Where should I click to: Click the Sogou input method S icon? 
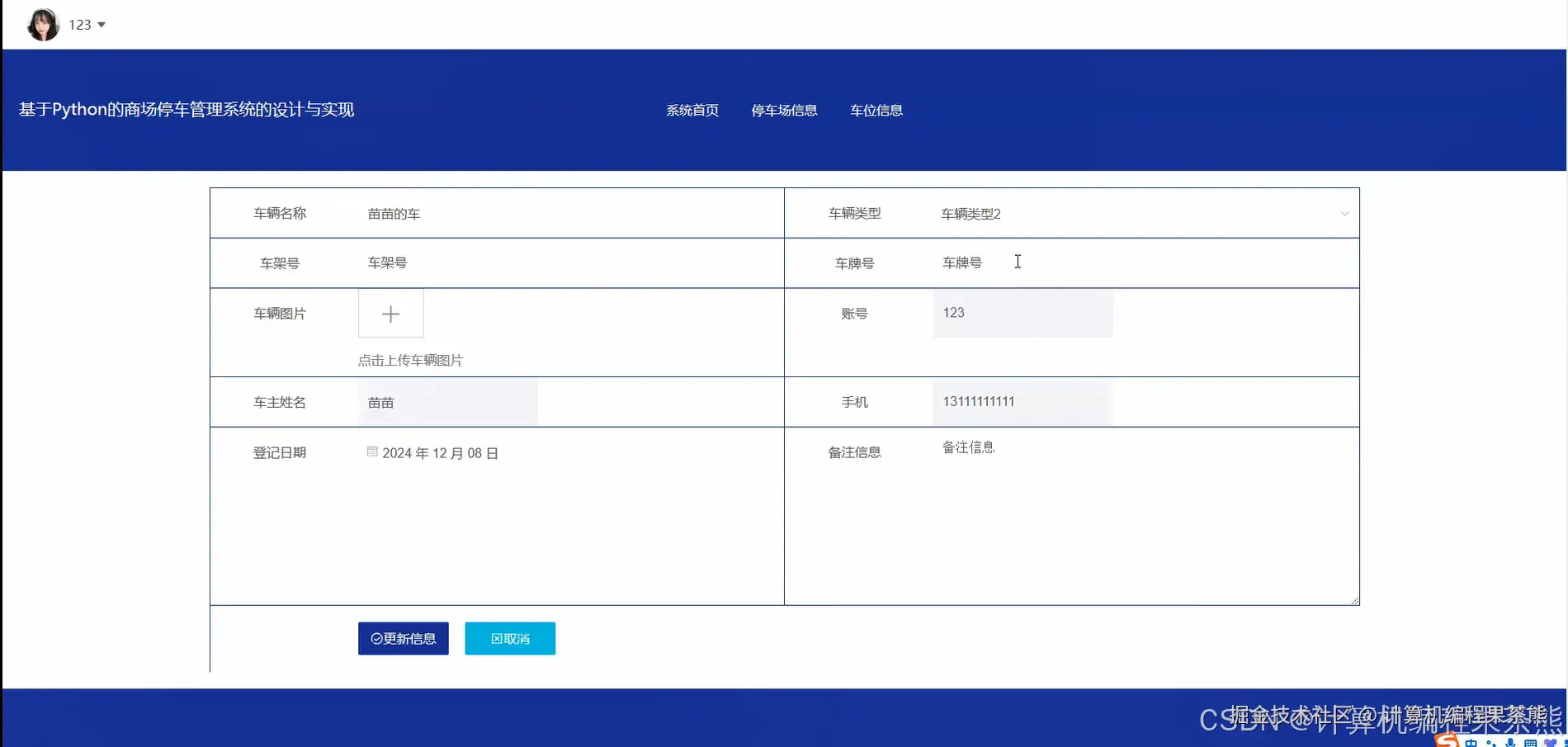[1447, 740]
